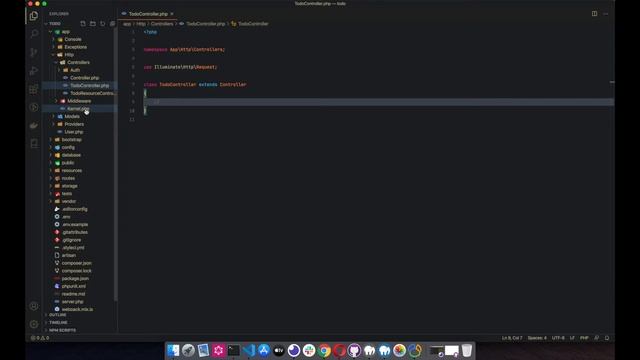
Task: Open Launchpad from the Dock
Action: (188, 350)
